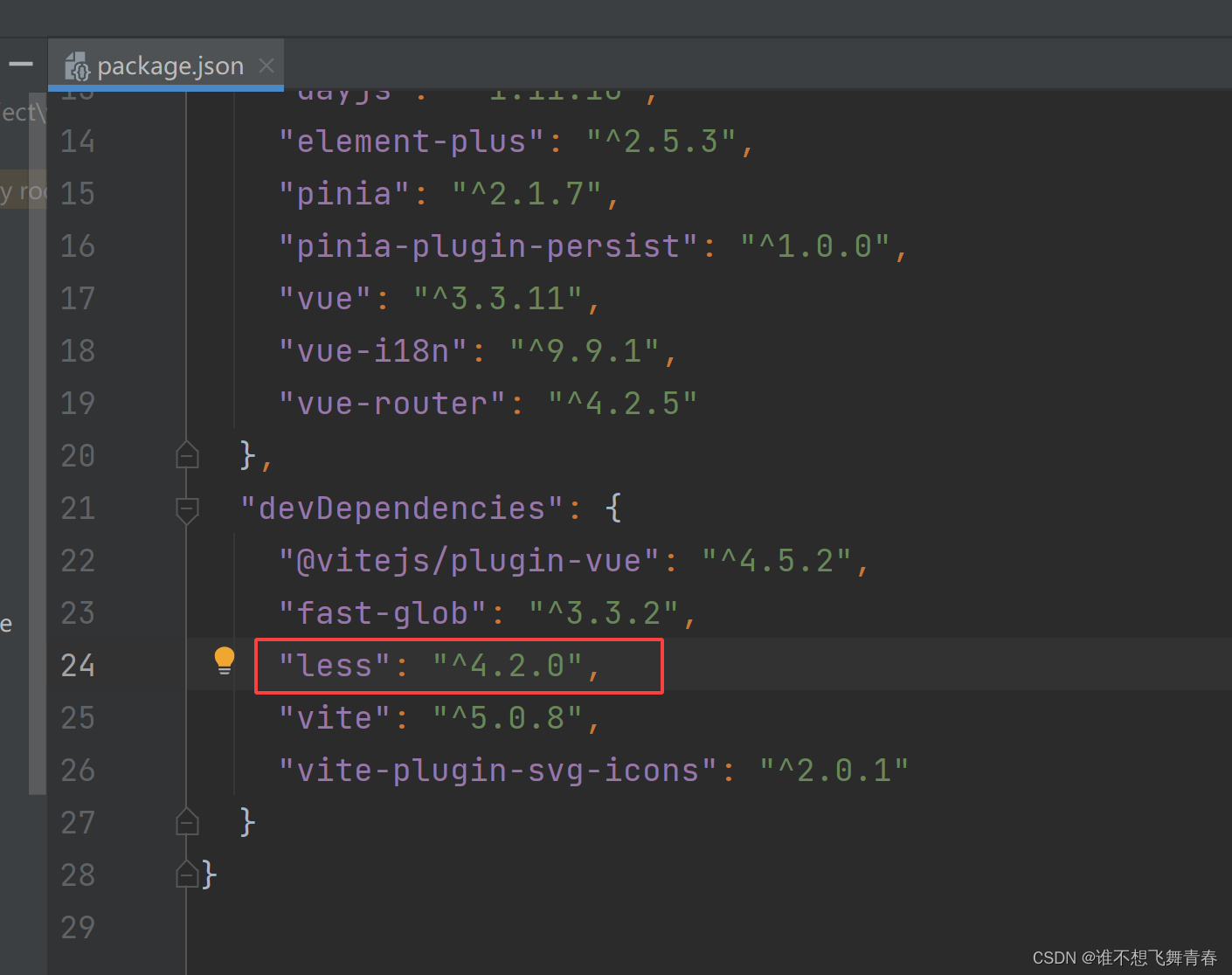Select the version string "^4.2.0"
1232x975 pixels.
[x=509, y=665]
